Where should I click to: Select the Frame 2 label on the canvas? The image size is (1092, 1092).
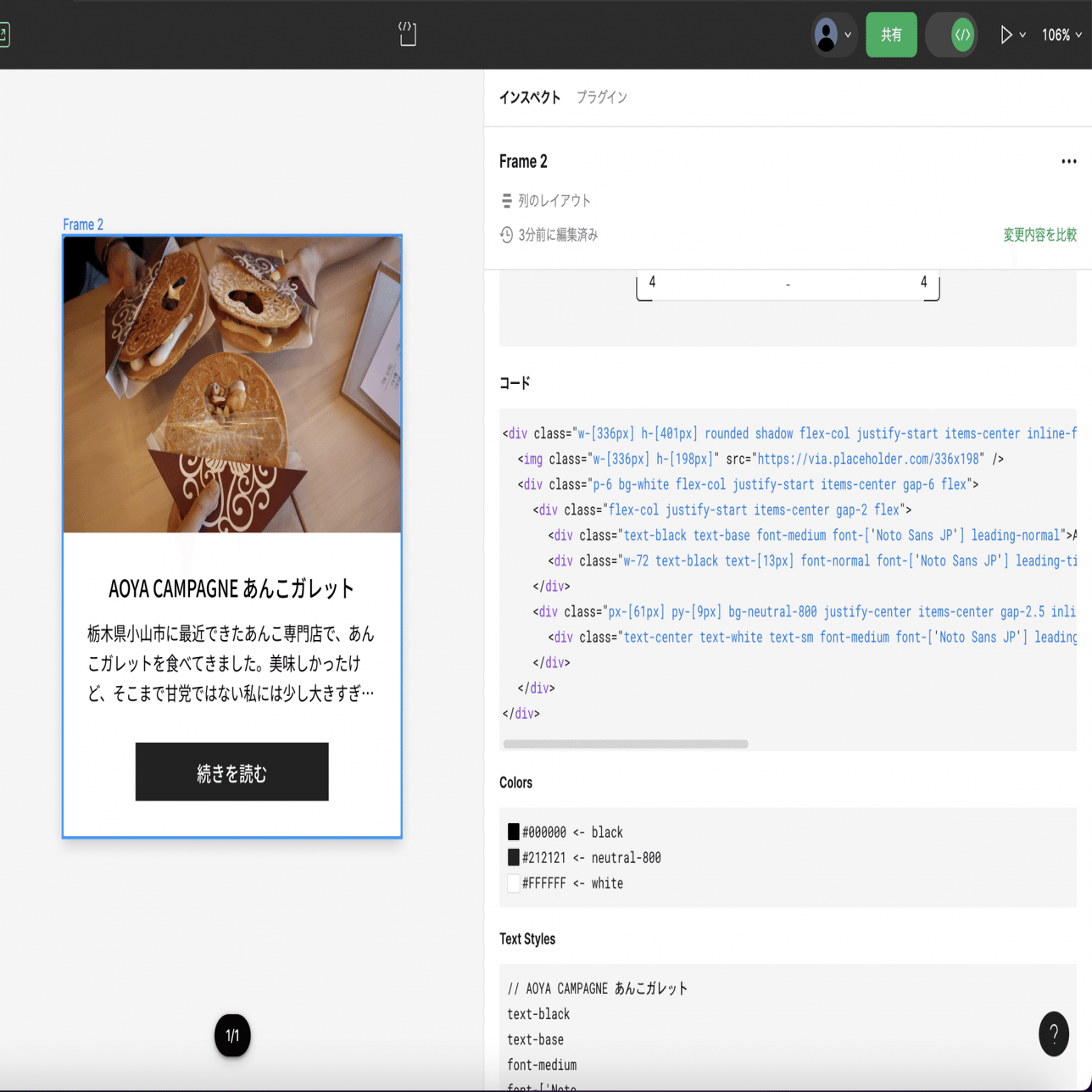point(83,225)
